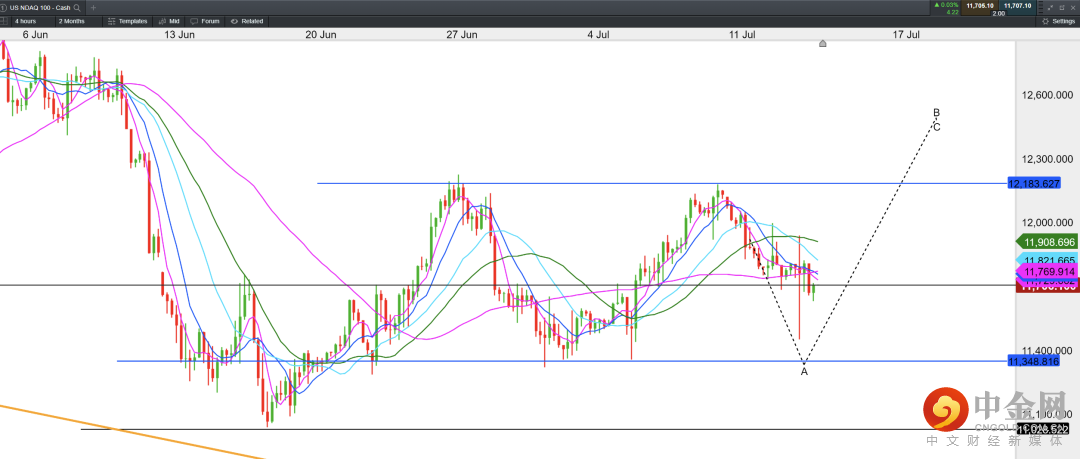
Task: Click the time axis marker near 17 Jul
Action: [x=823, y=44]
